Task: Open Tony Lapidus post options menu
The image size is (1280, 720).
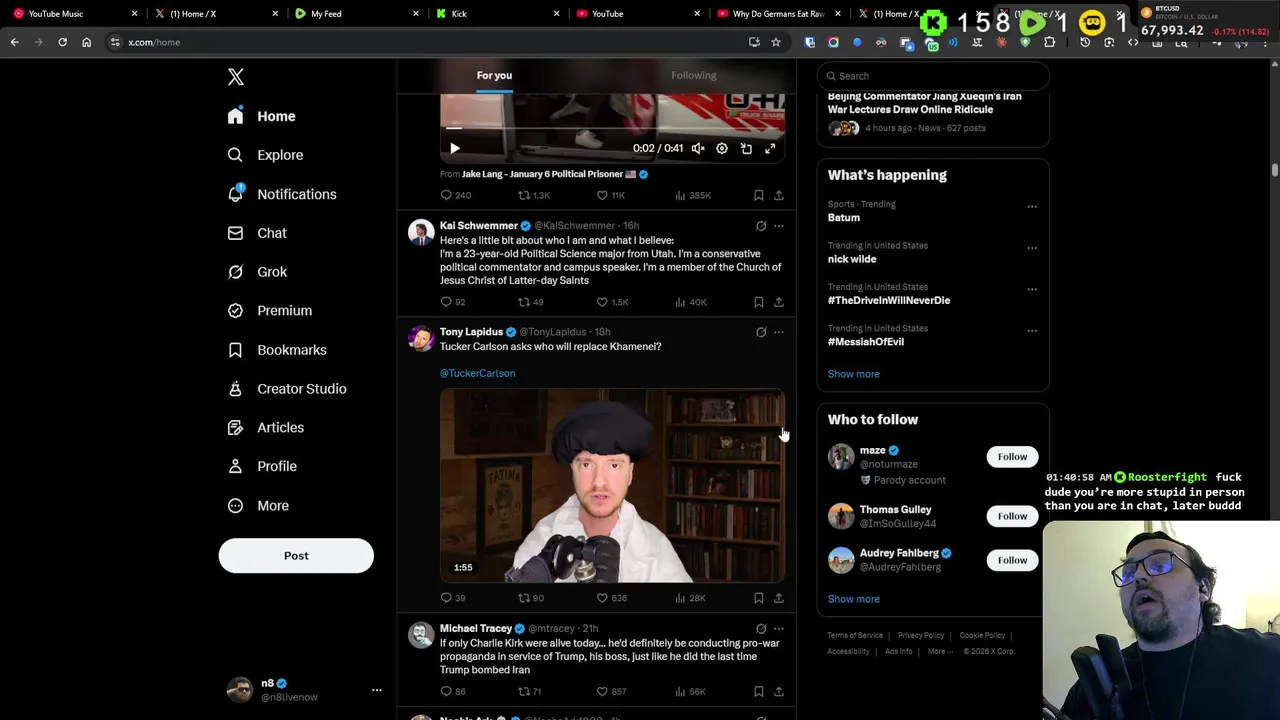Action: 779,332
